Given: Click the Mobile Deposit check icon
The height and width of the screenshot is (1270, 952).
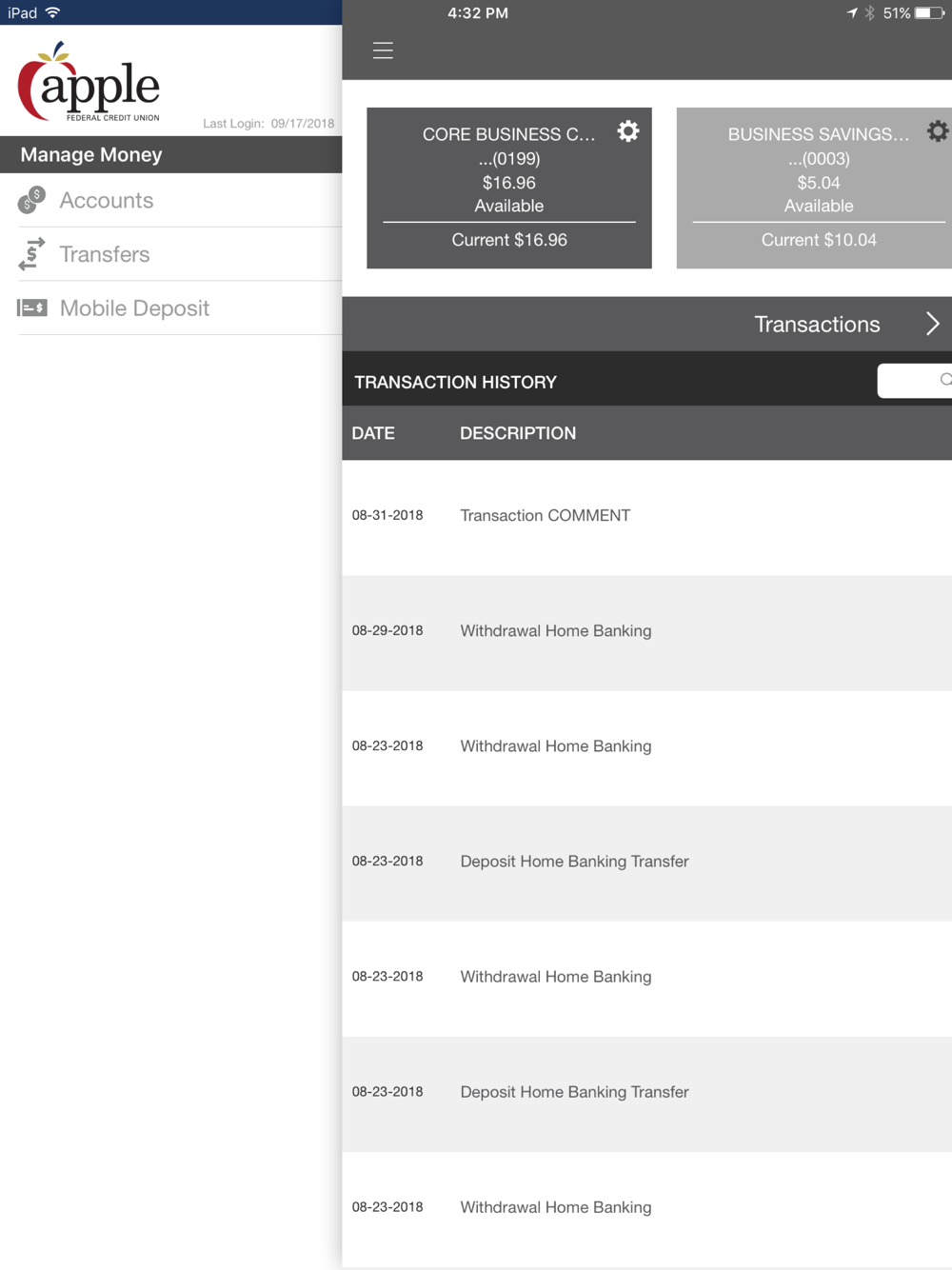Looking at the screenshot, I should [32, 308].
